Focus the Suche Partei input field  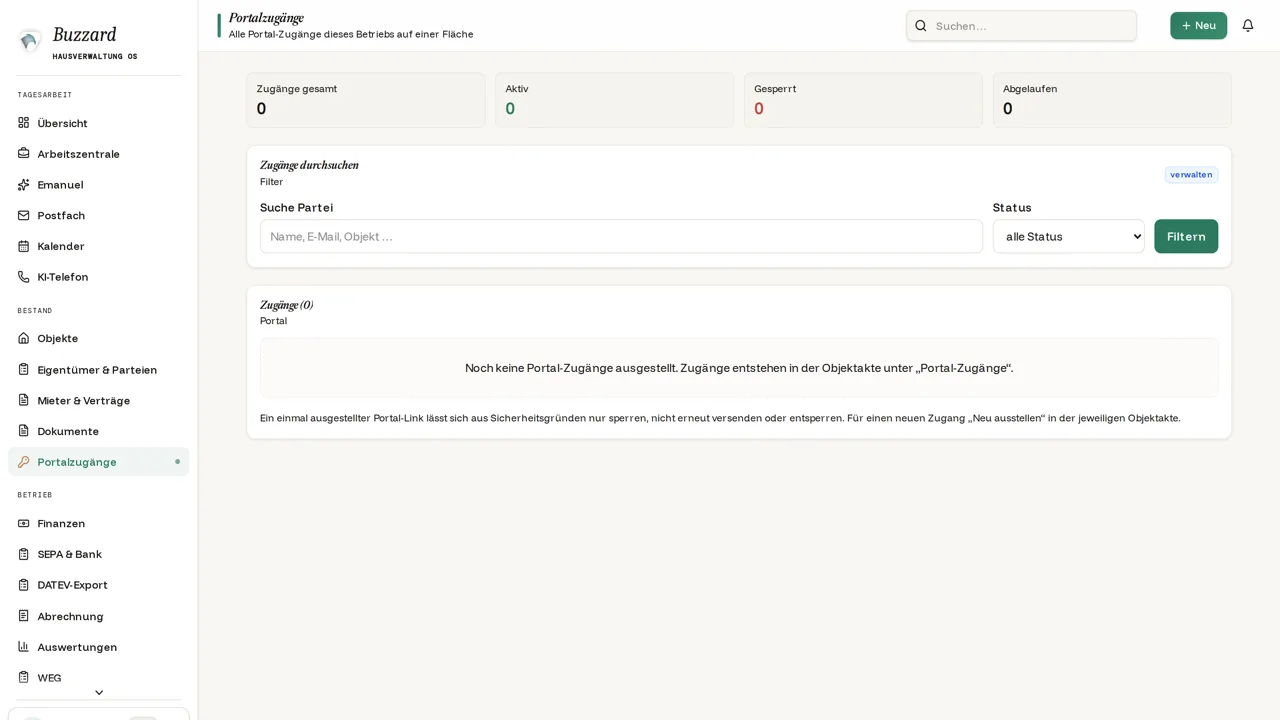coord(621,236)
